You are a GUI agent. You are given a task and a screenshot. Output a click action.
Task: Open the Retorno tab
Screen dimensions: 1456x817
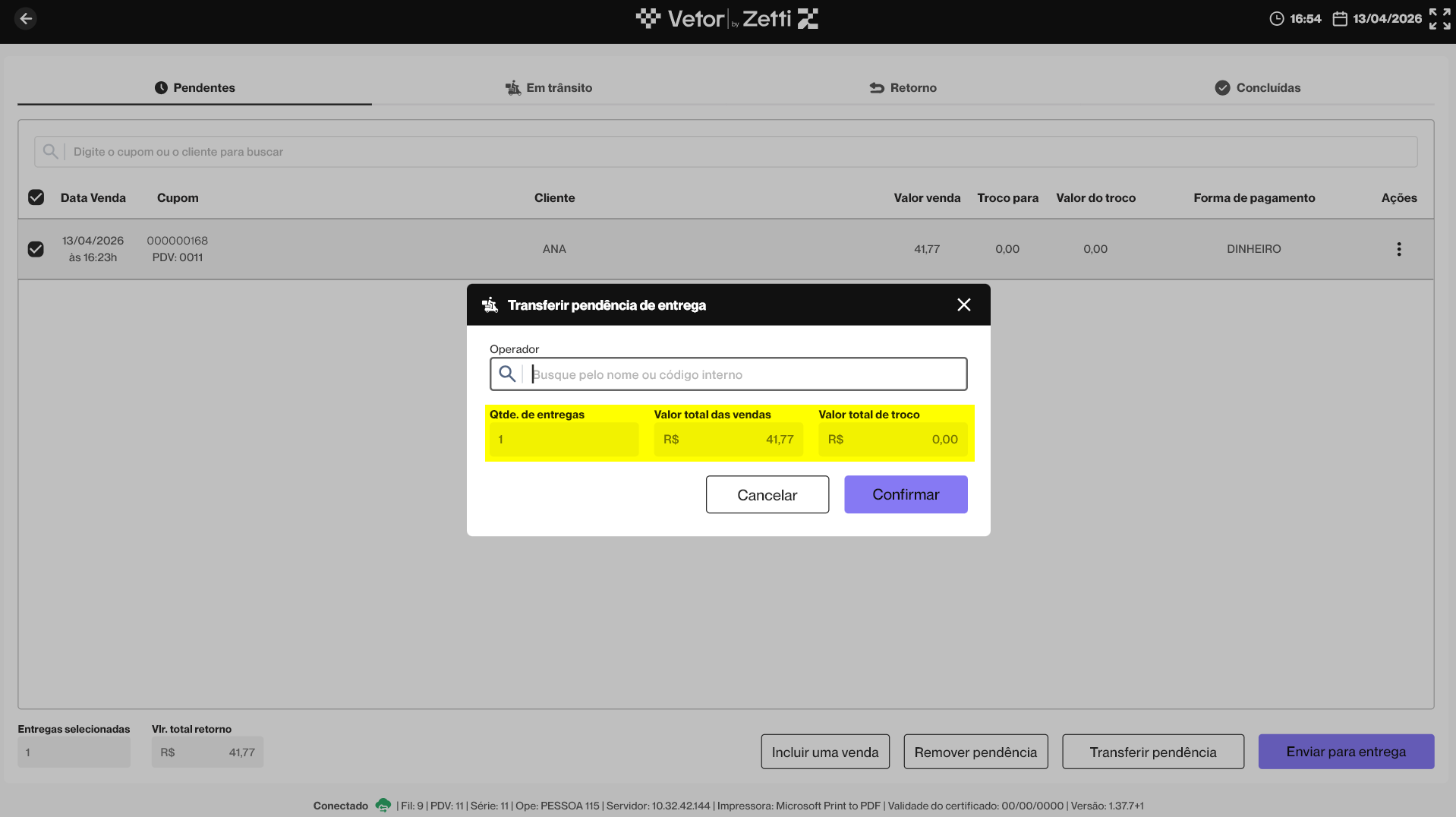[903, 87]
